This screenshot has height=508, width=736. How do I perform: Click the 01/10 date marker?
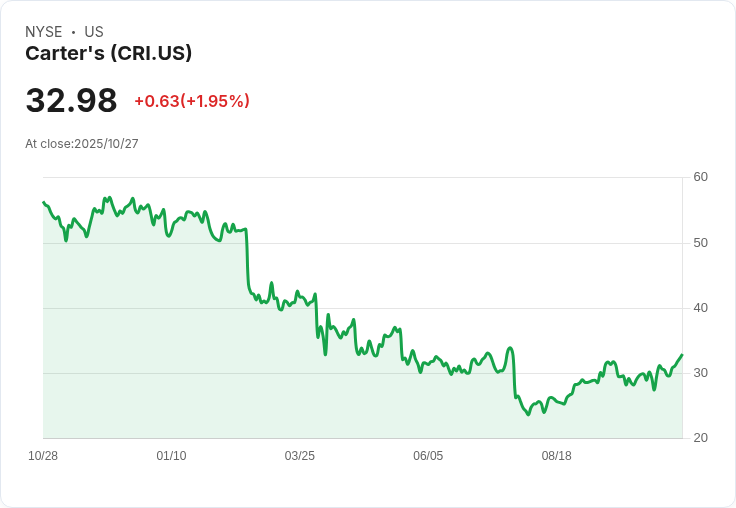click(171, 456)
